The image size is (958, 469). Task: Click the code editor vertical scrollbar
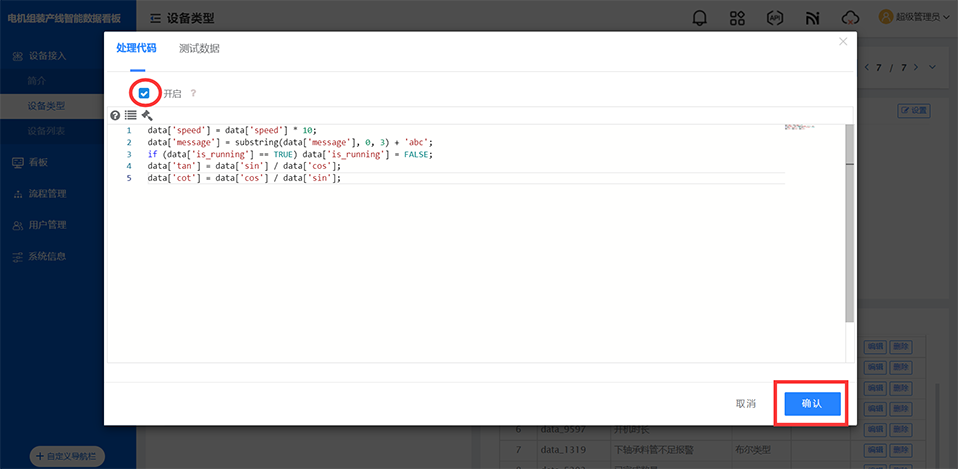pos(849,222)
